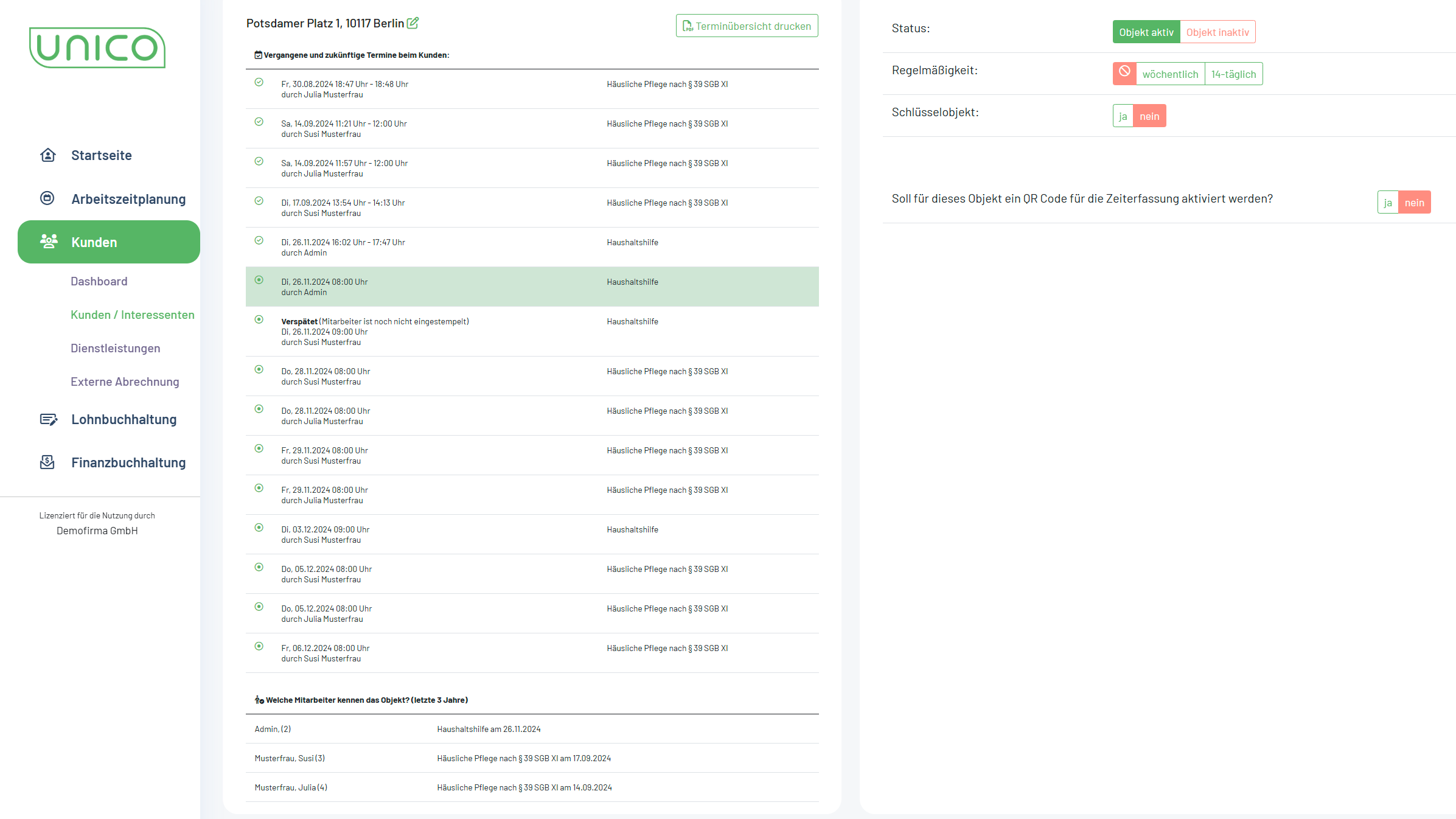The width and height of the screenshot is (1456, 819).
Task: Click the Unico logo
Action: coord(97,47)
